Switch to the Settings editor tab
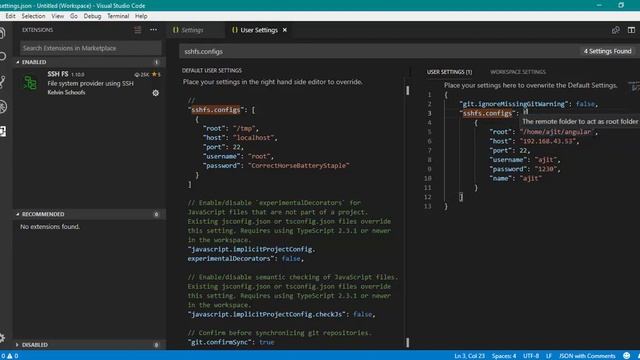This screenshot has width=640, height=360. (x=196, y=30)
